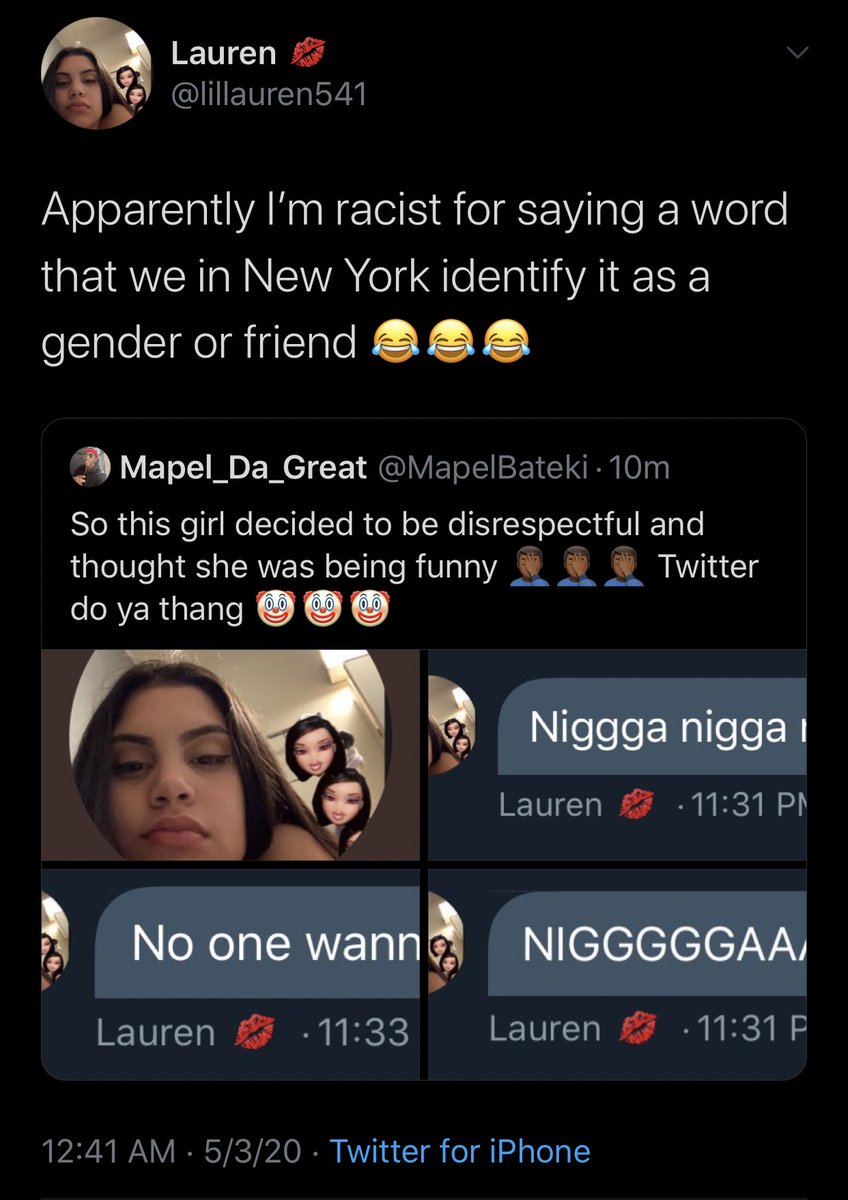Open the Mapel_Da_Great display name
The width and height of the screenshot is (848, 1200).
coord(243,467)
